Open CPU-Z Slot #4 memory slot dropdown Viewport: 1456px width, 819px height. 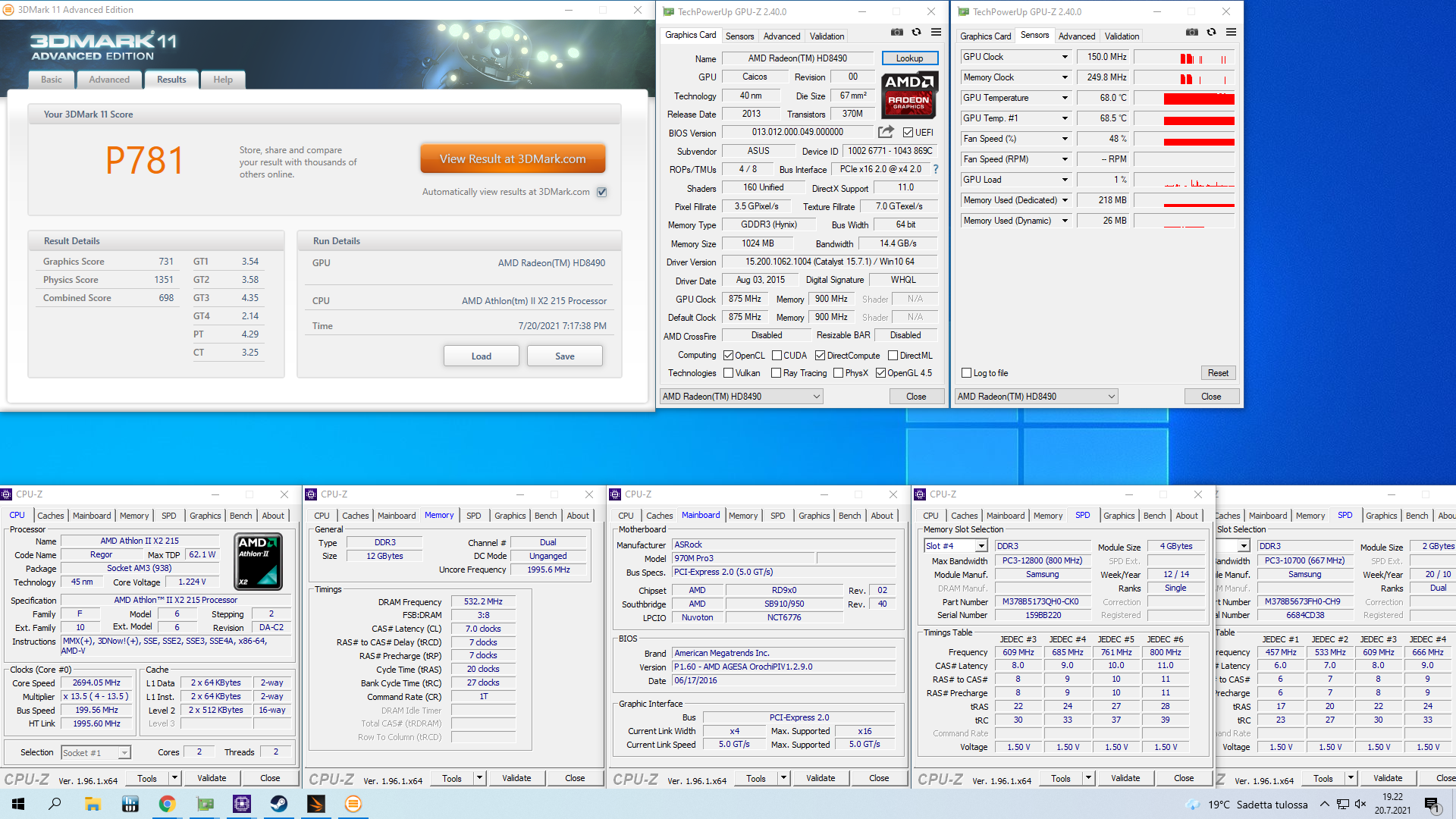point(955,546)
